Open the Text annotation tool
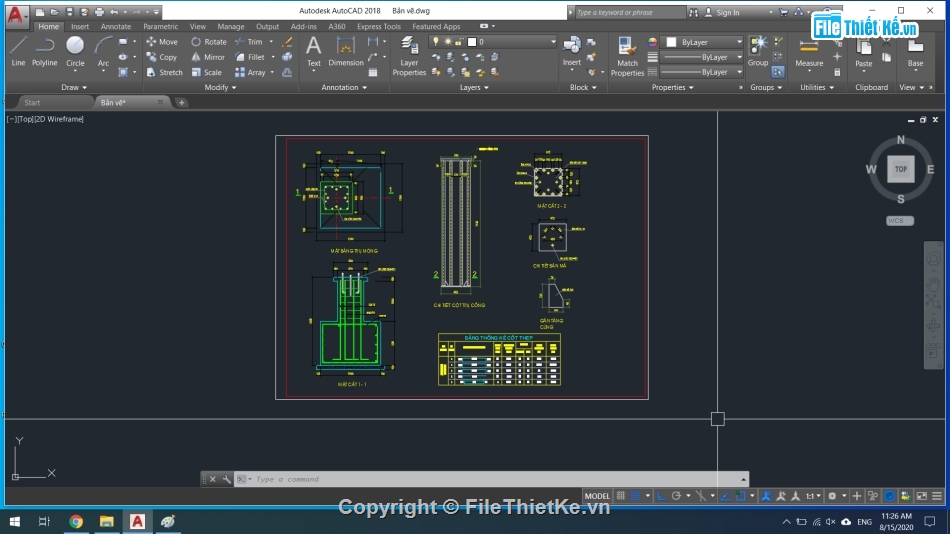The image size is (950, 534). click(313, 52)
